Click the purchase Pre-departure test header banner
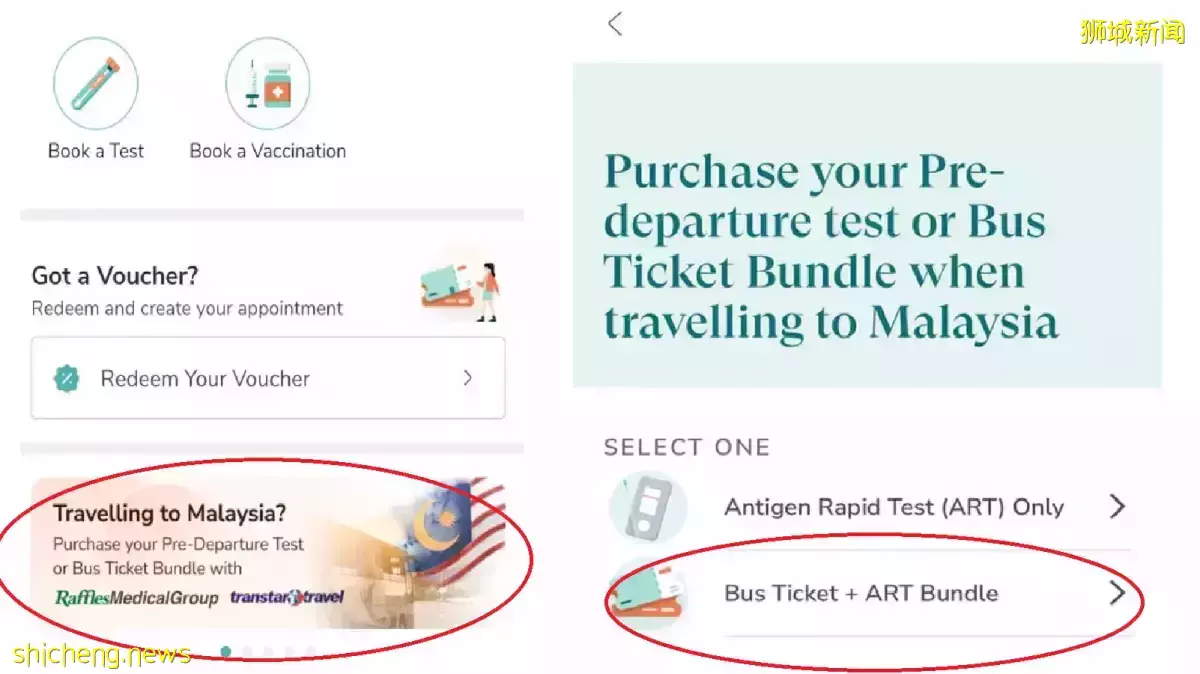This screenshot has height=674, width=1200. point(867,226)
